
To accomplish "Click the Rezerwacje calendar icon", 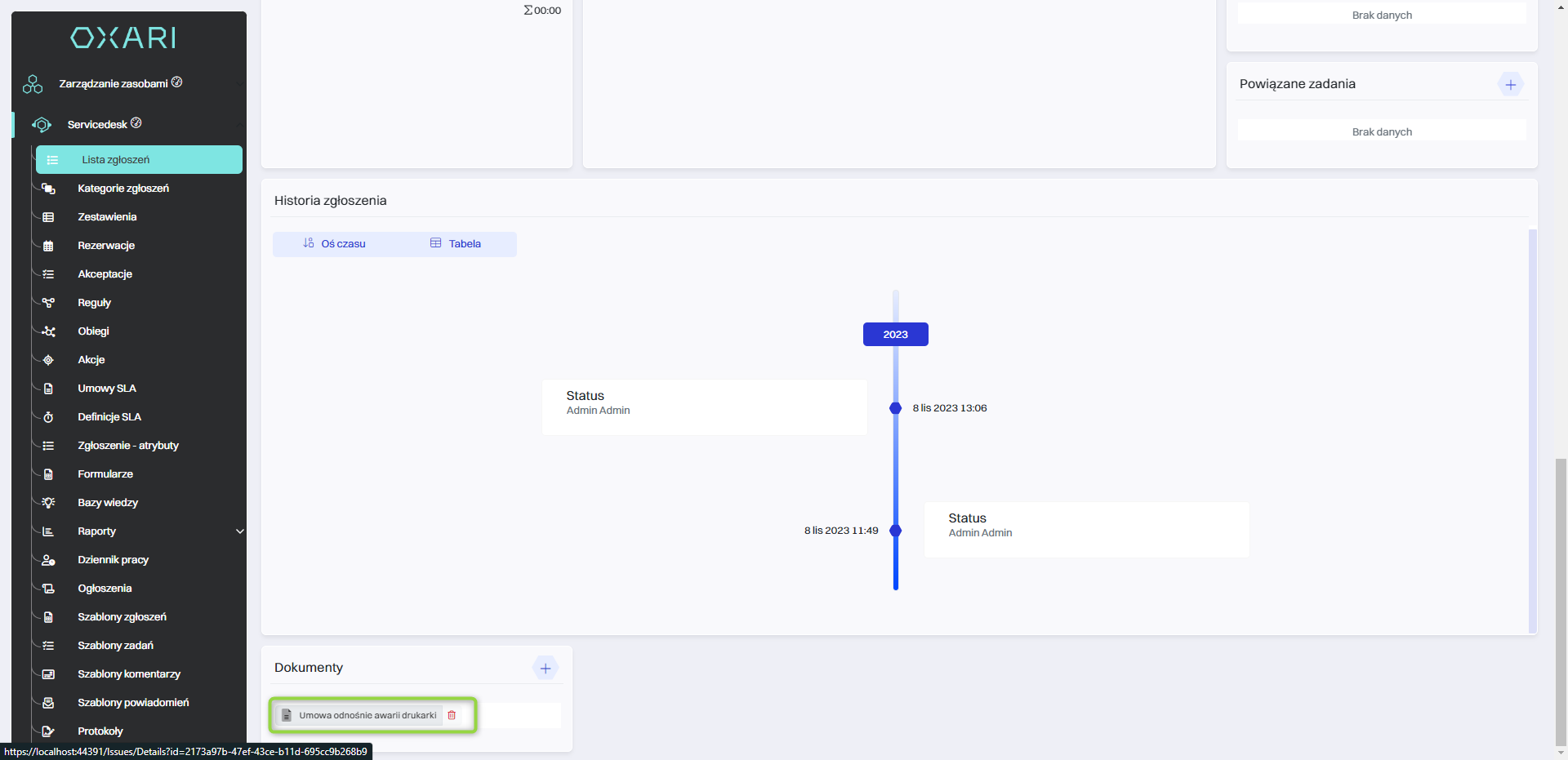I will click(x=48, y=246).
